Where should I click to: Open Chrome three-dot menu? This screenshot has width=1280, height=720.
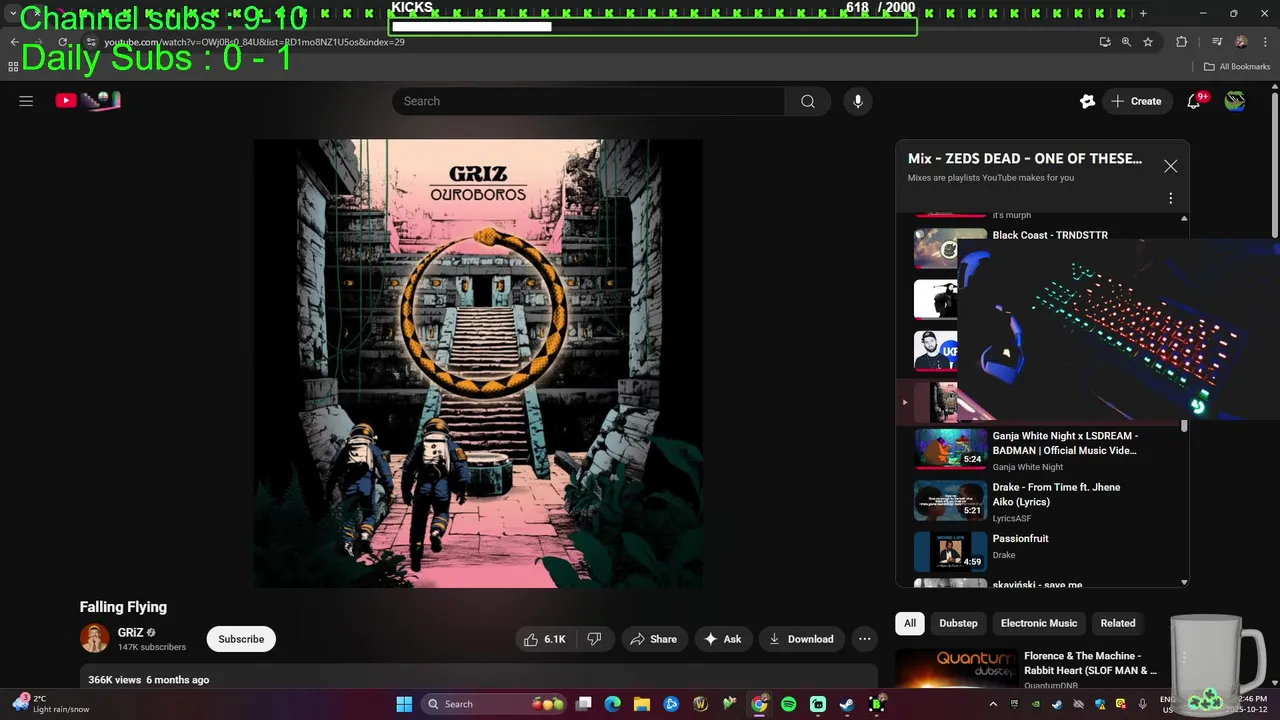pos(1264,42)
